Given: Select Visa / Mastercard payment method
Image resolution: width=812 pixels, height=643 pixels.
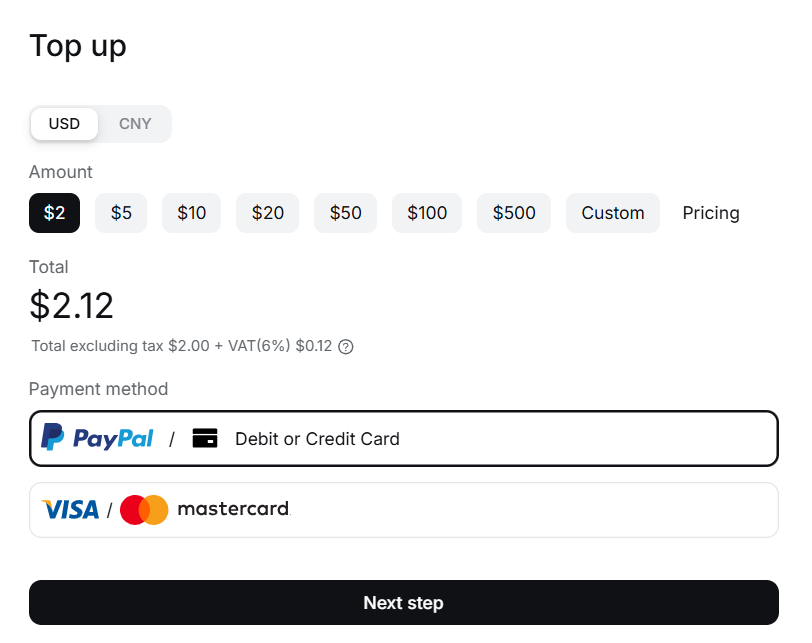Looking at the screenshot, I should point(404,510).
